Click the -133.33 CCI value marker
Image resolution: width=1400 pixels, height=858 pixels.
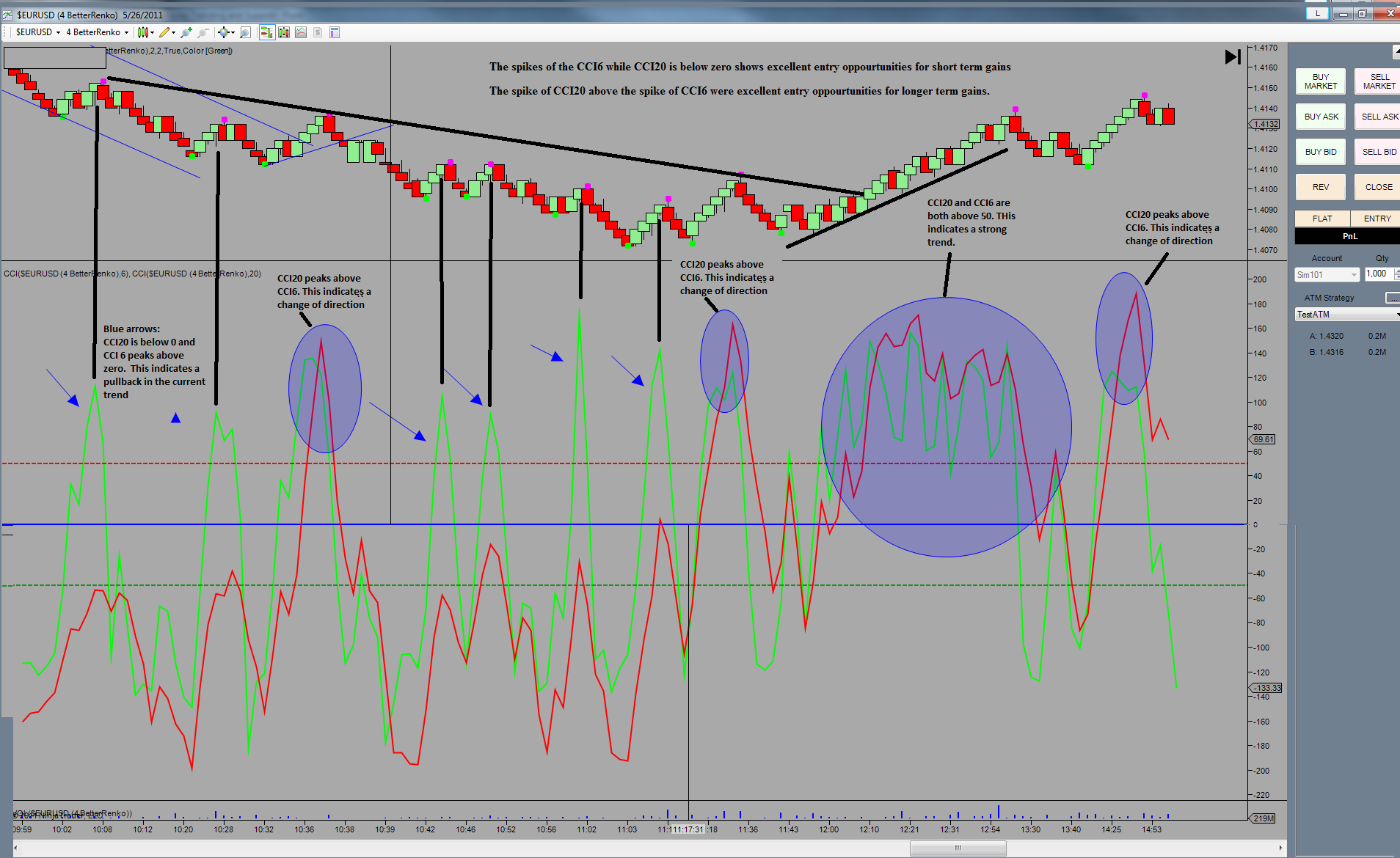pos(1266,688)
